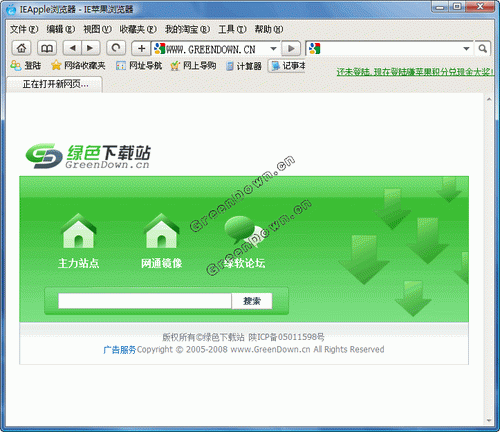Add new tab with plus icon
500x432 pixels.
(141, 48)
